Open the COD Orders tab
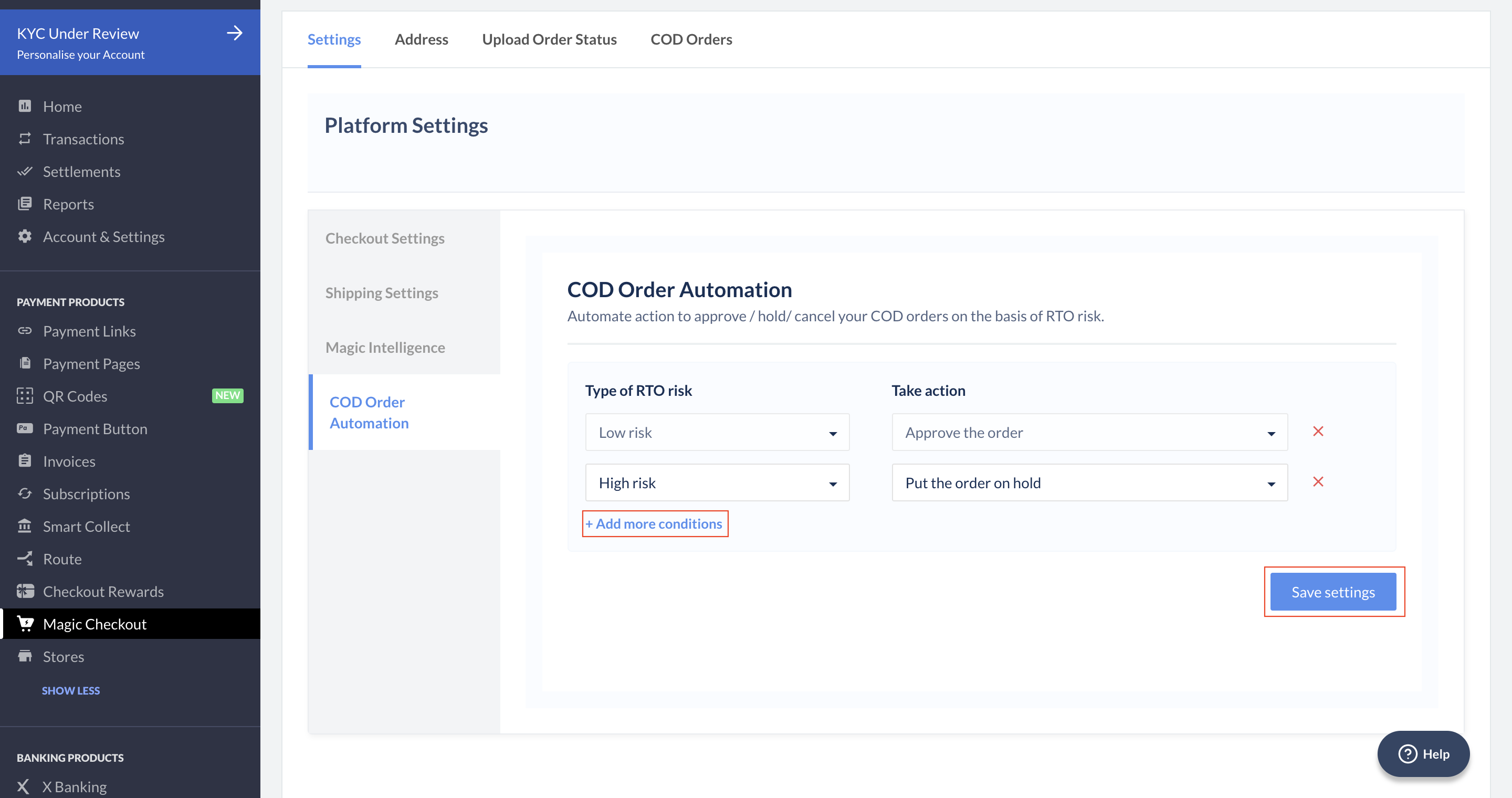The width and height of the screenshot is (1512, 798). point(691,39)
